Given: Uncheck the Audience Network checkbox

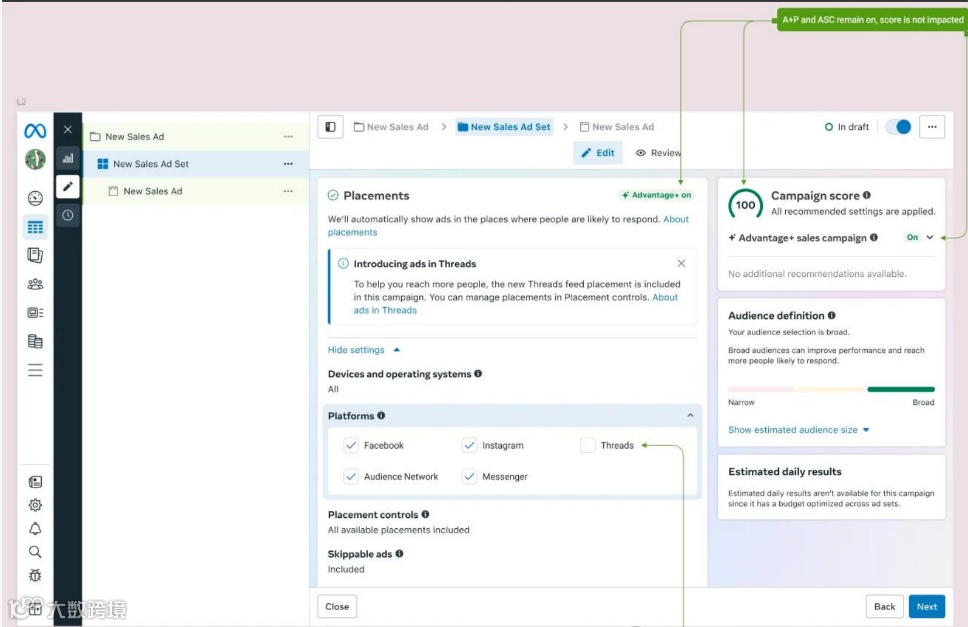Looking at the screenshot, I should coord(351,476).
